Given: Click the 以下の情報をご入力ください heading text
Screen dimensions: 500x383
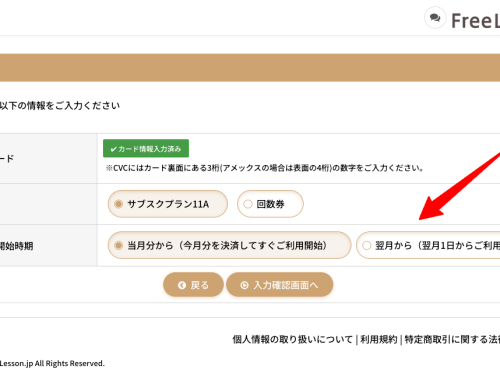Looking at the screenshot, I should [60, 106].
